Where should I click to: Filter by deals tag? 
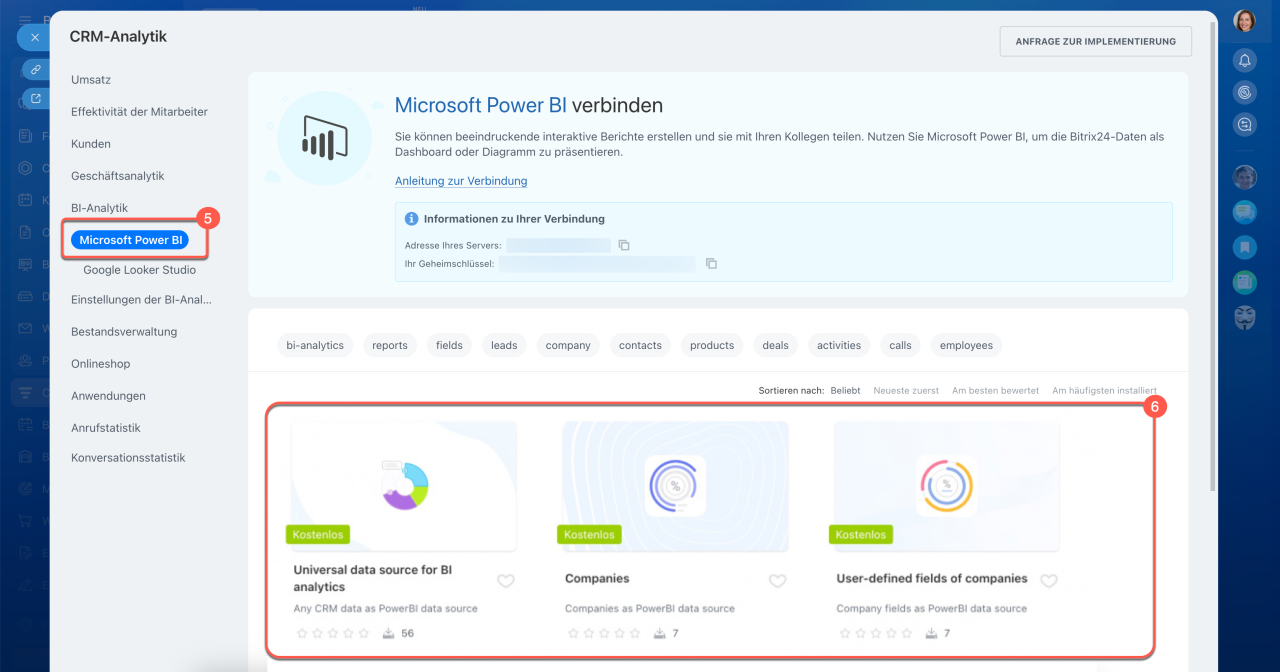(775, 345)
